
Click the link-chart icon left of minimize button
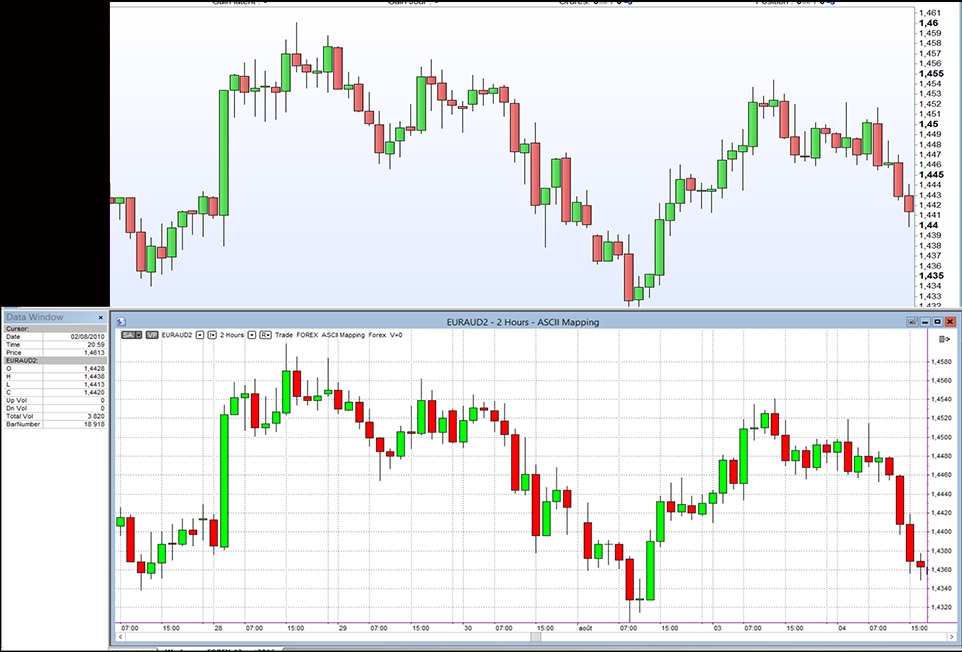coord(912,321)
